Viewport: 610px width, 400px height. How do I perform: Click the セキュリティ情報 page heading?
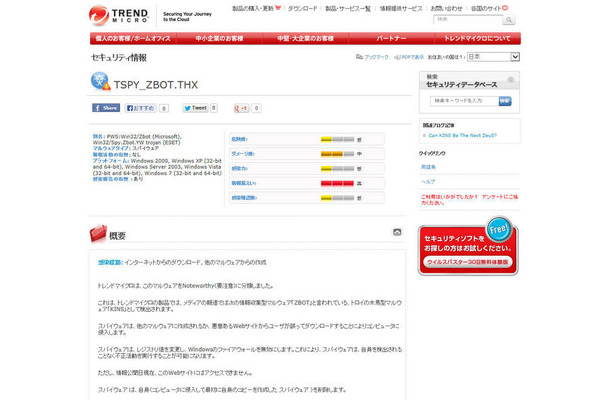pos(119,58)
